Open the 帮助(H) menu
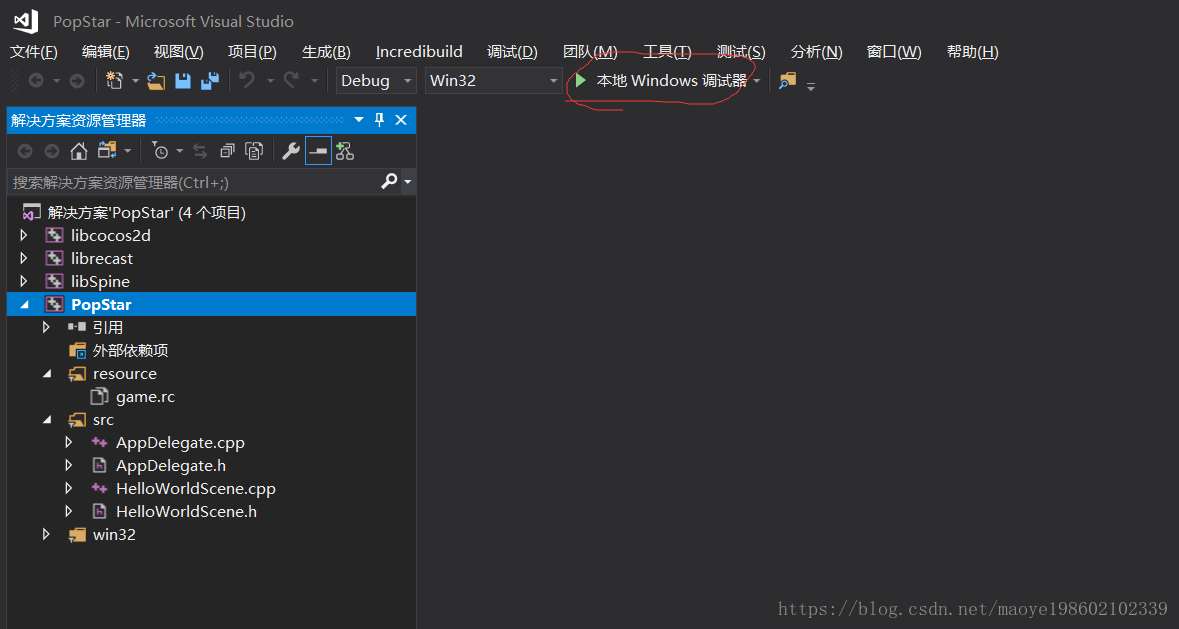The width and height of the screenshot is (1179, 629). (972, 52)
